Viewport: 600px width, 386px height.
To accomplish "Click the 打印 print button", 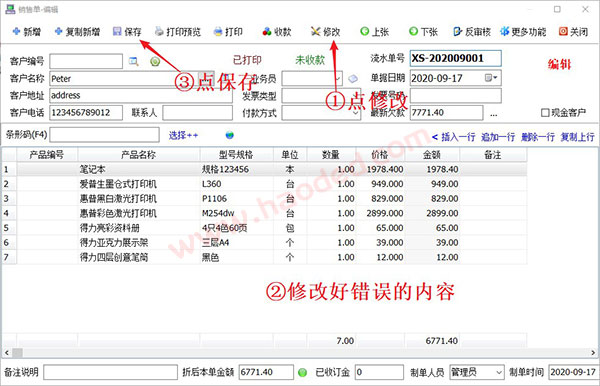I will point(228,32).
